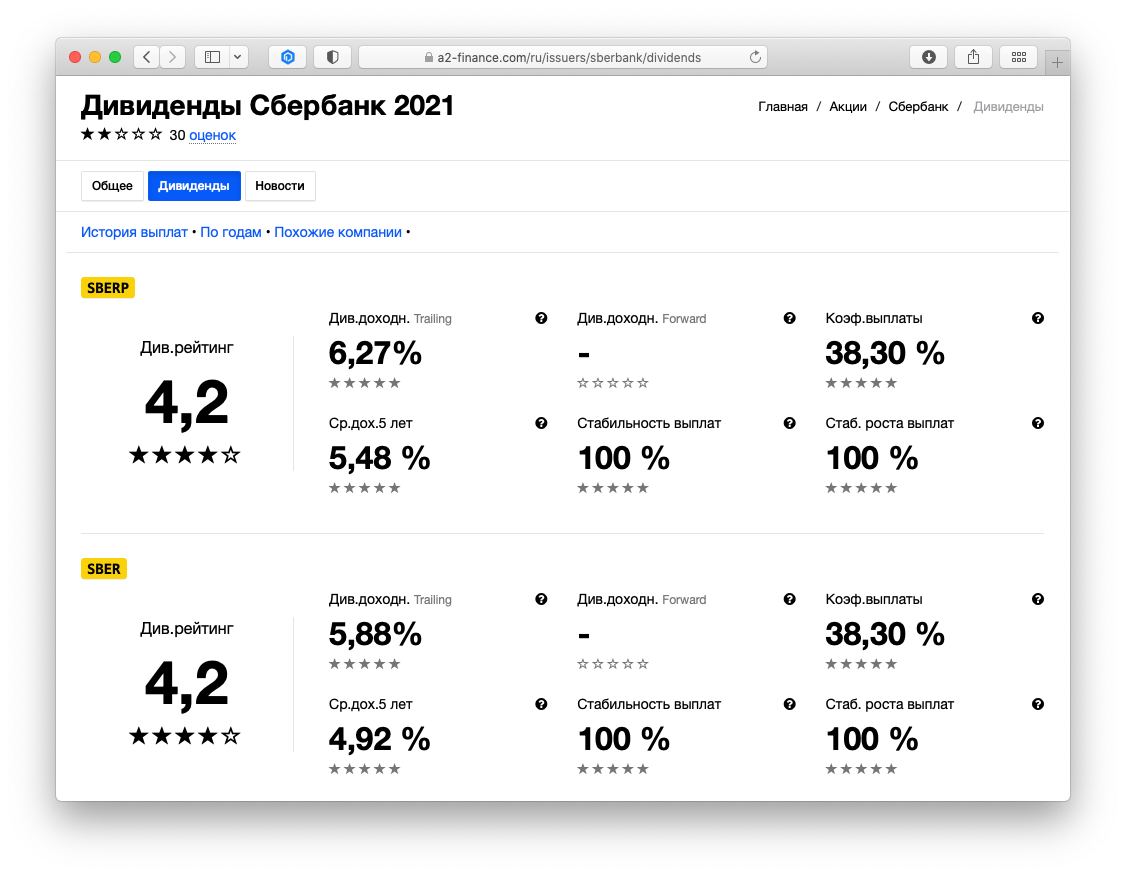The image size is (1126, 875).
Task: Show help for SBER Forward dividend yield
Action: pos(790,599)
